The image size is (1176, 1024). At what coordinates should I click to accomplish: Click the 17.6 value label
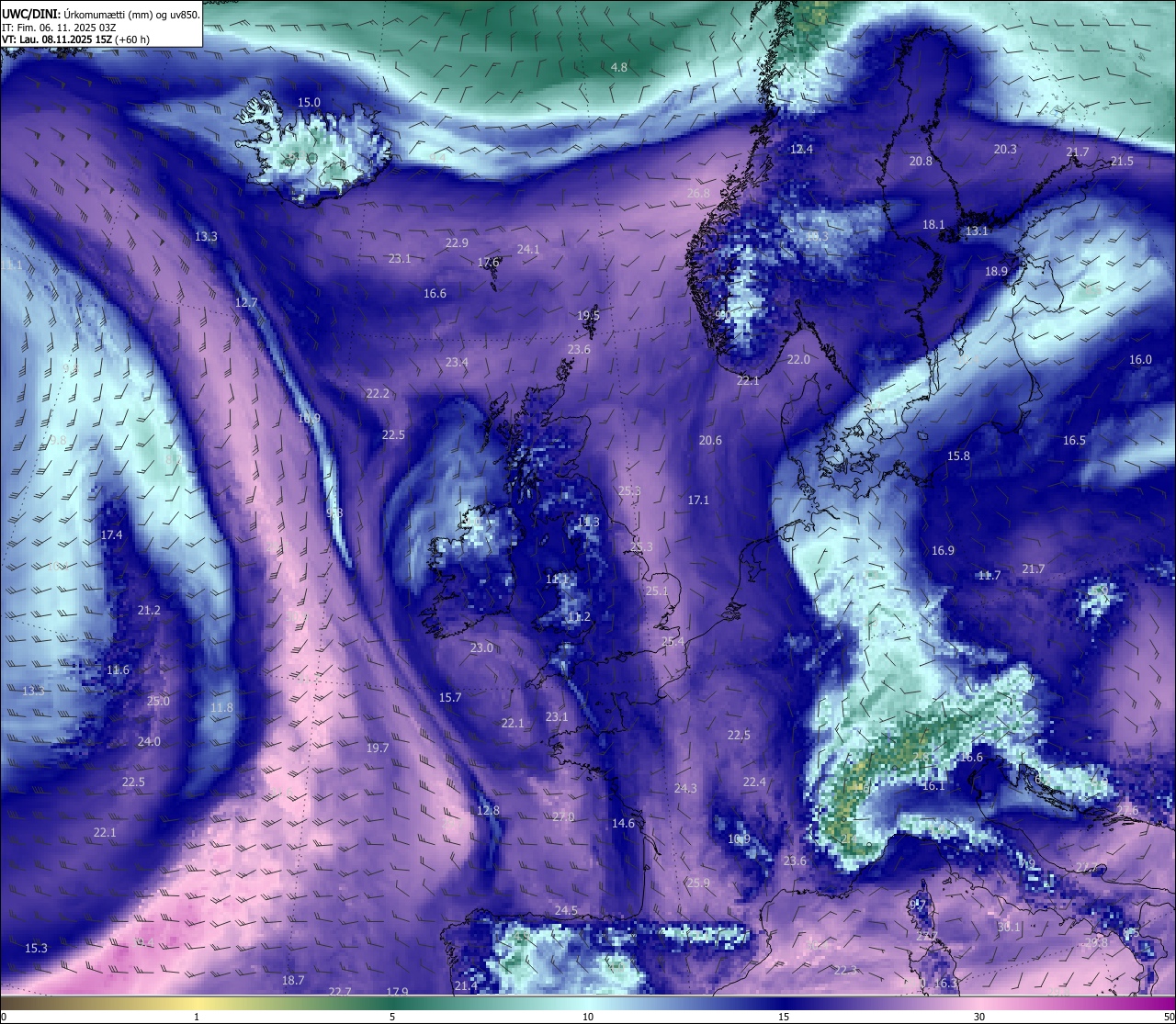point(488,262)
